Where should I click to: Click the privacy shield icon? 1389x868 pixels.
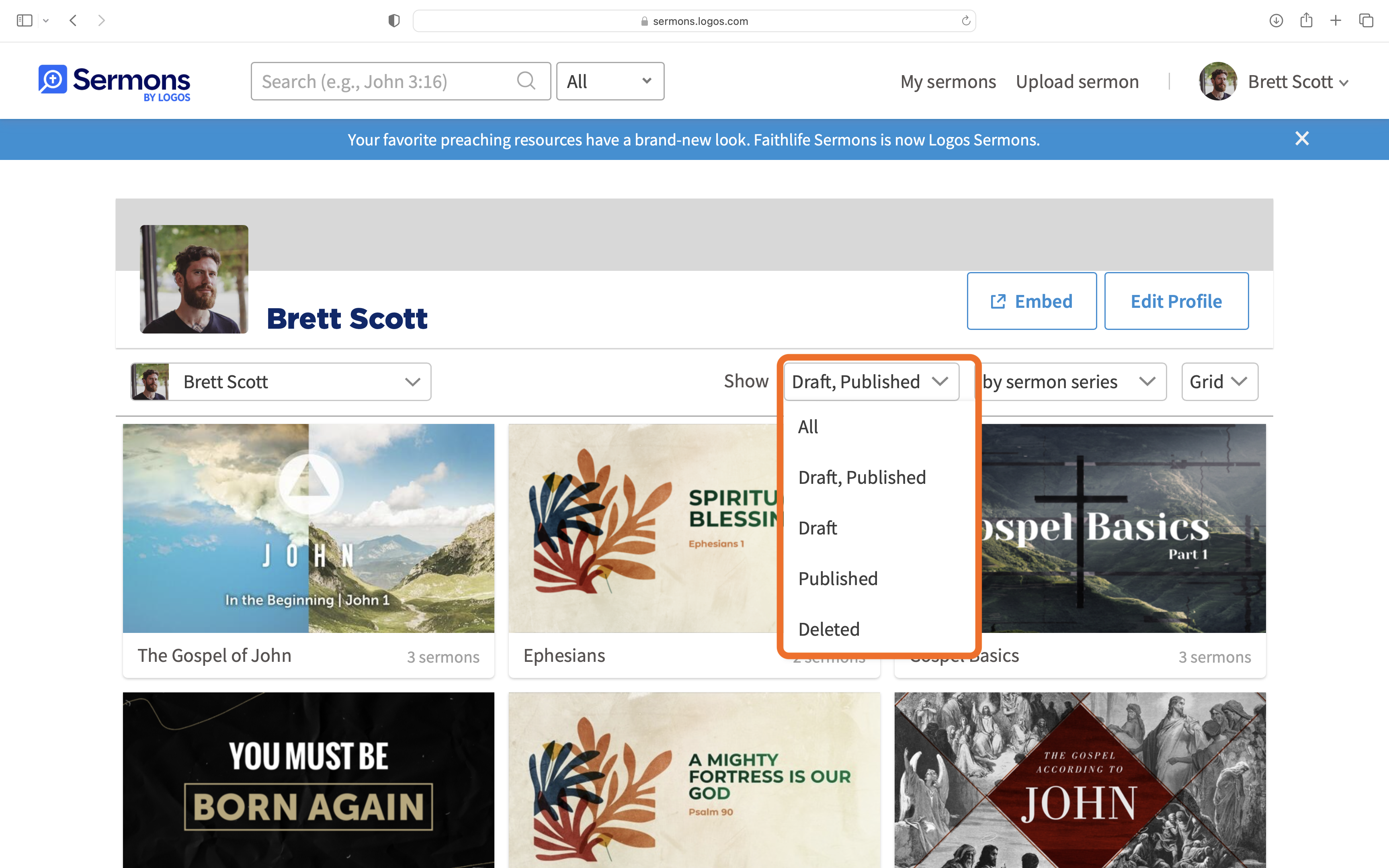point(394,20)
